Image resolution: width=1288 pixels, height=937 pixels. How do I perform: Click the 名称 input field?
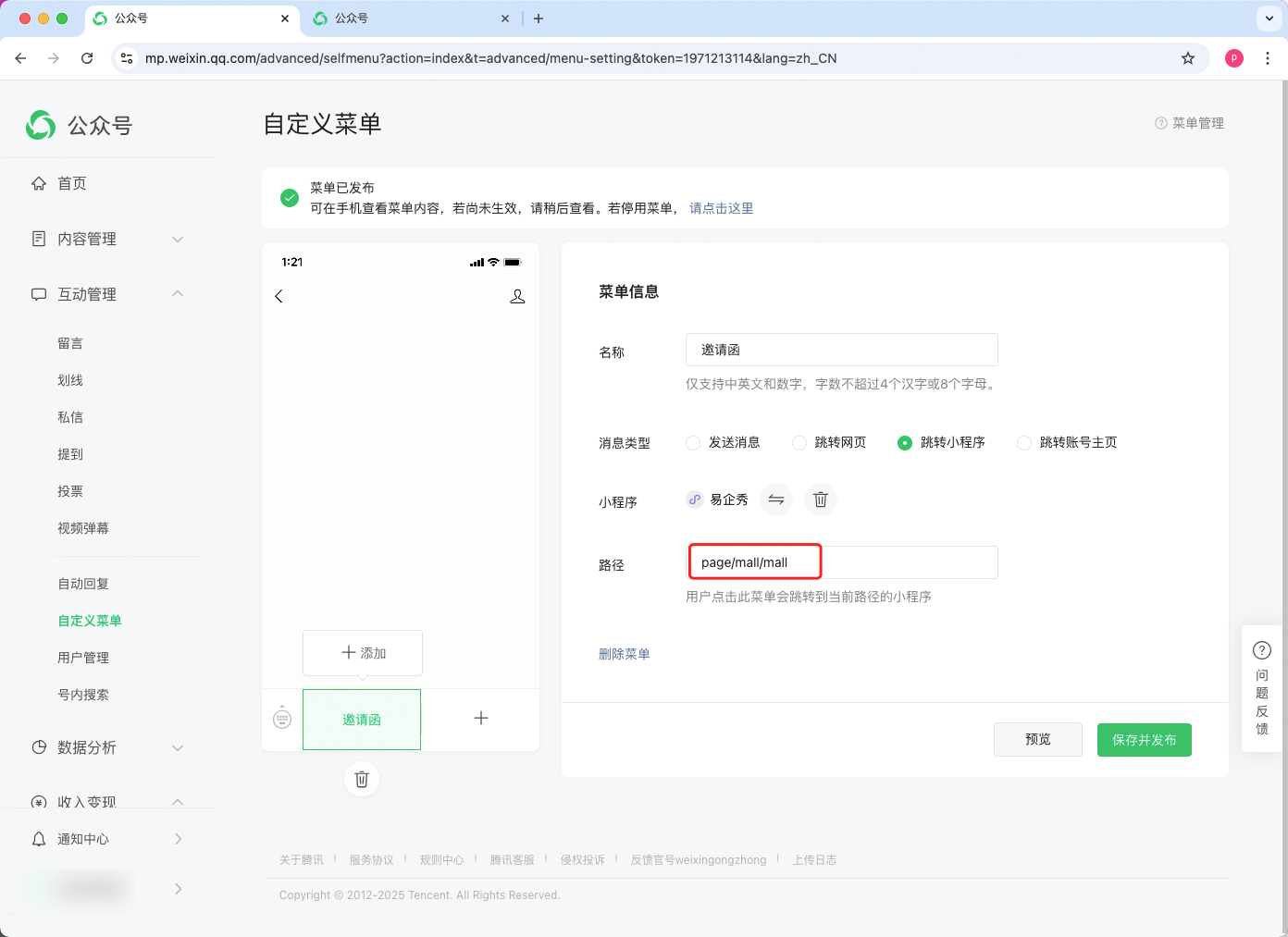(x=841, y=350)
